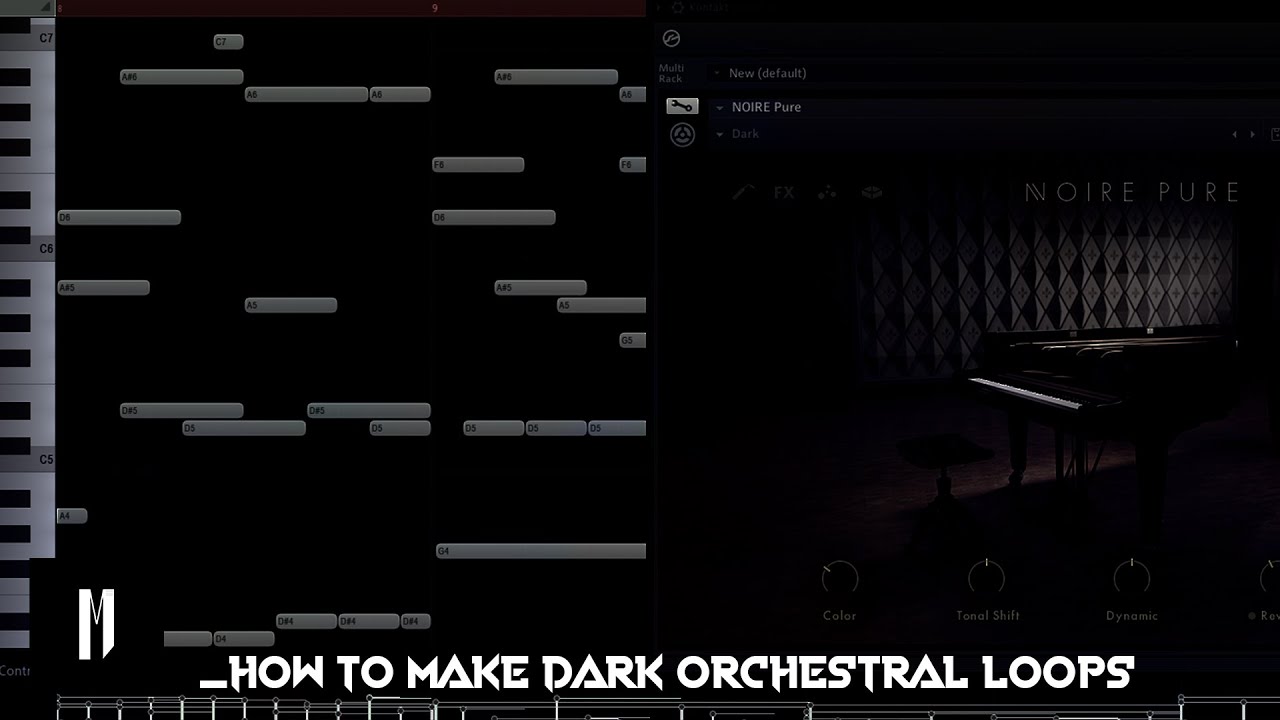Select the pencil edit page icon in NOIRE
This screenshot has height=720, width=1280.
pyautogui.click(x=742, y=192)
